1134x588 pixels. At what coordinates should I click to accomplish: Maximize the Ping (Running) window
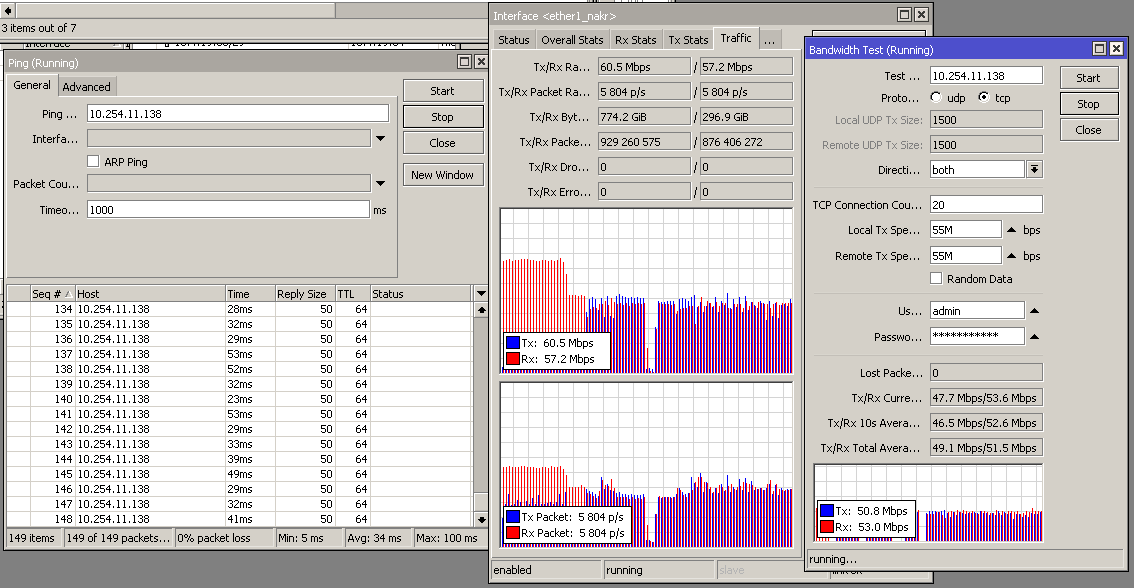[464, 61]
